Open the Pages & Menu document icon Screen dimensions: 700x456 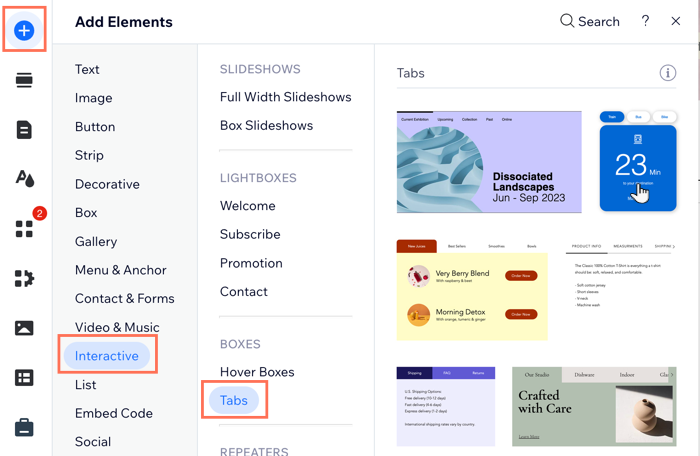coord(24,130)
